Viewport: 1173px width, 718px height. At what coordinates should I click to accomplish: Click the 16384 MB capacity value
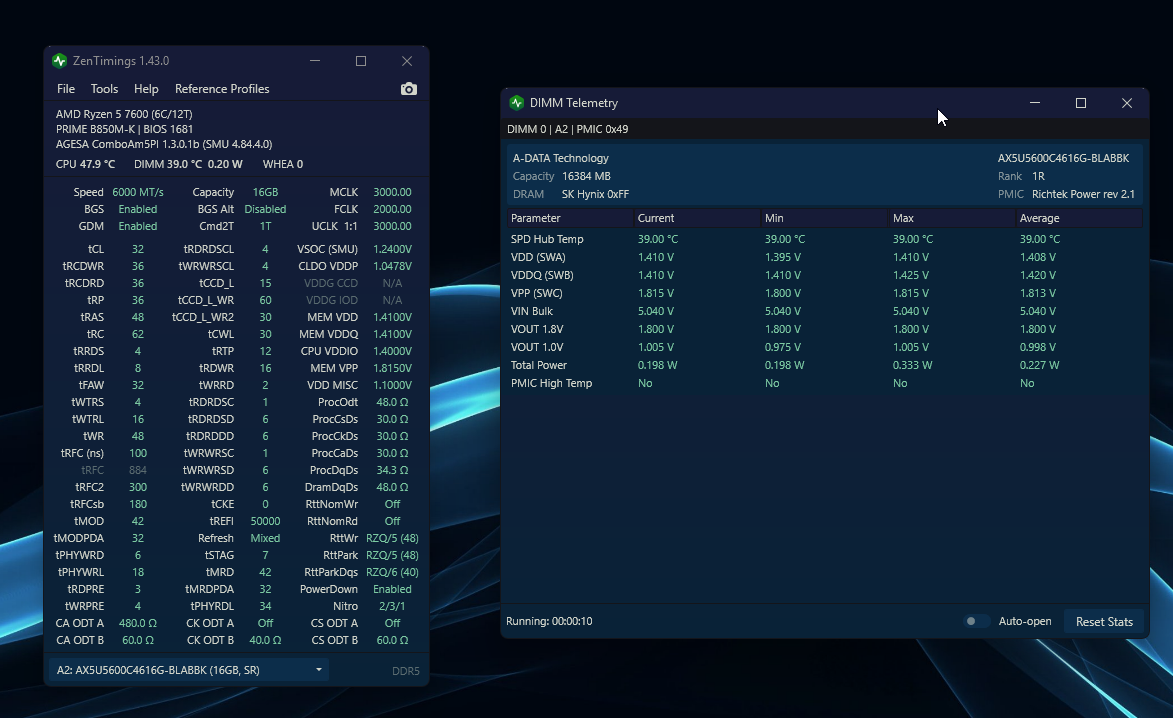[586, 176]
